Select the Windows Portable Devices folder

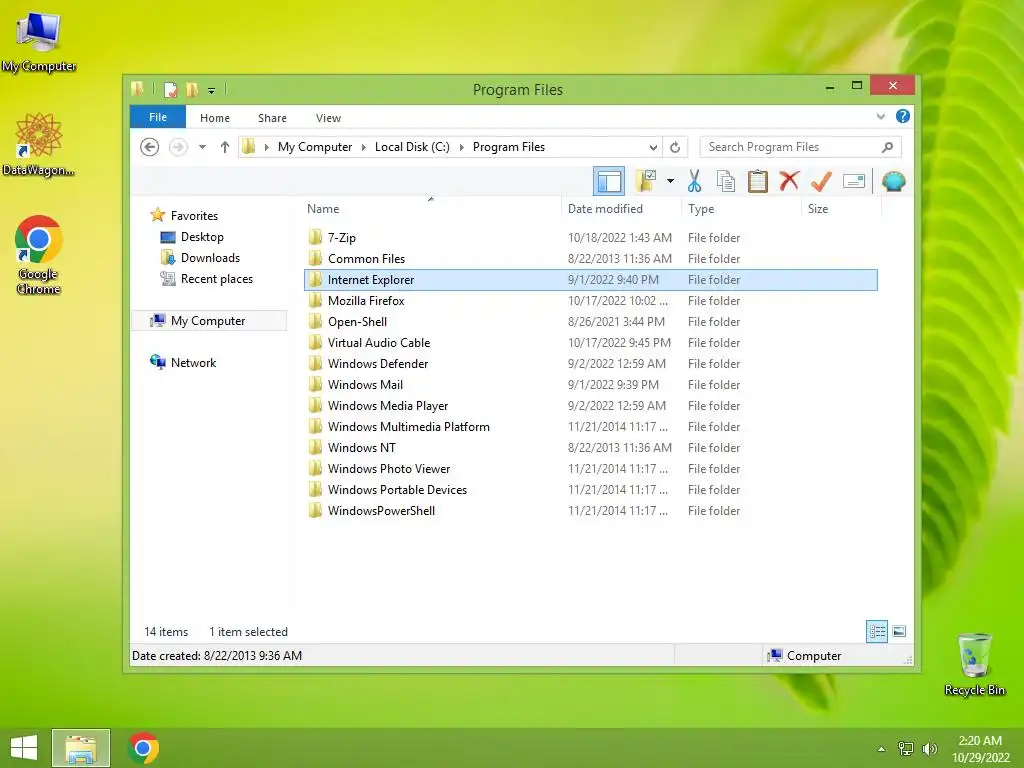(590, 489)
